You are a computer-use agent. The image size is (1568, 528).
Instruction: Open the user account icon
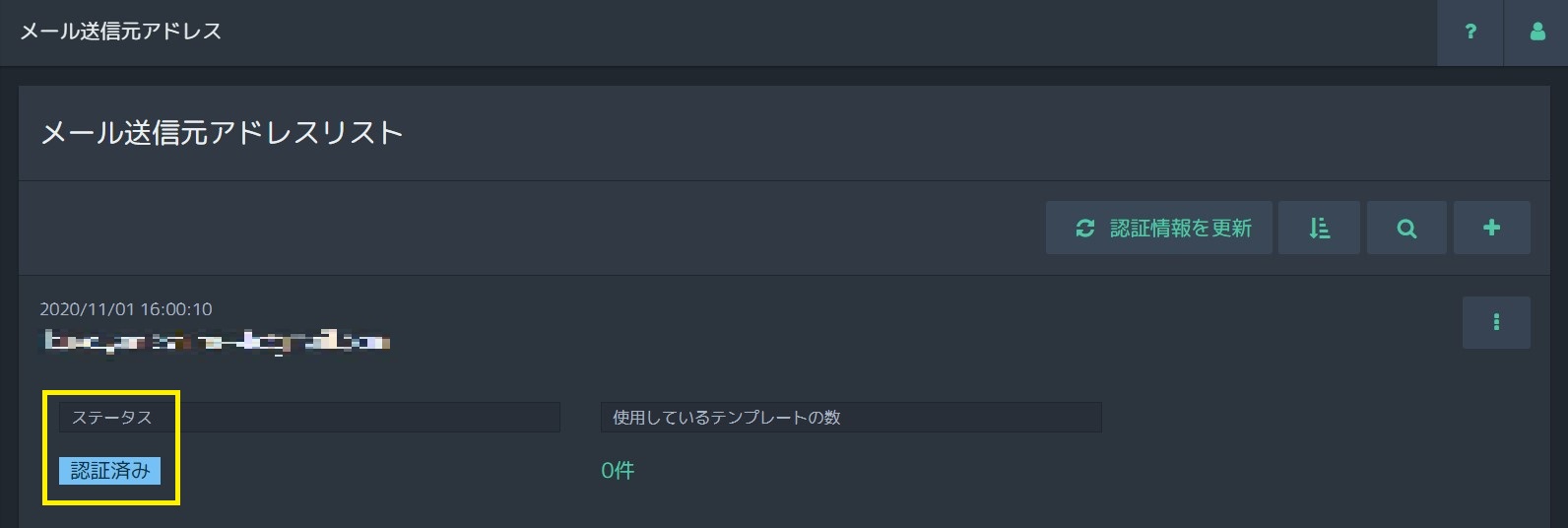1536,33
